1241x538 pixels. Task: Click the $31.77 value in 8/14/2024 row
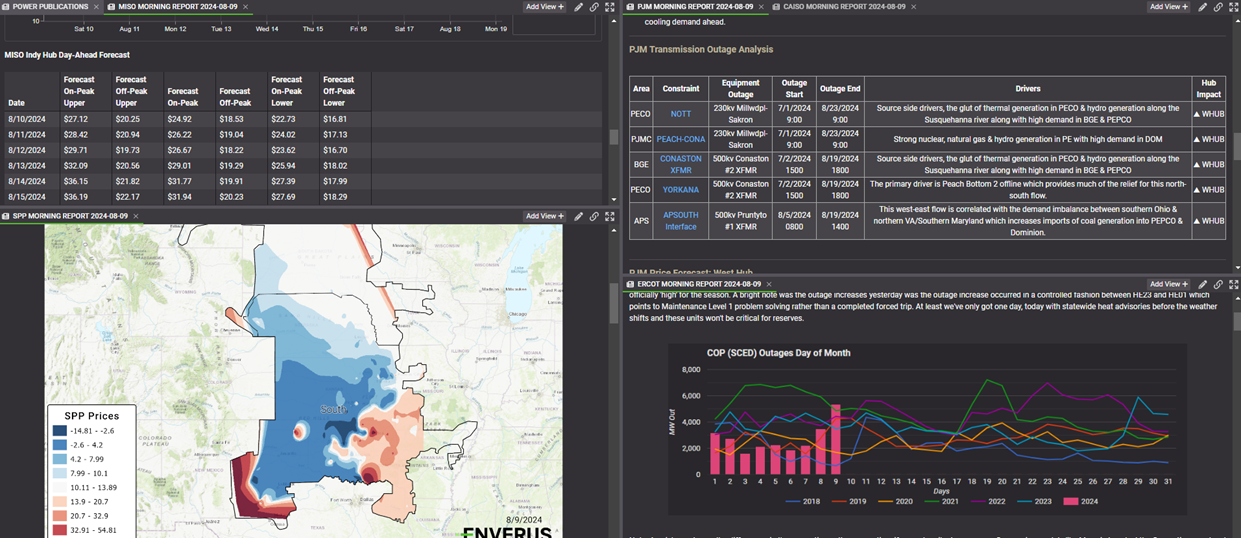(180, 181)
